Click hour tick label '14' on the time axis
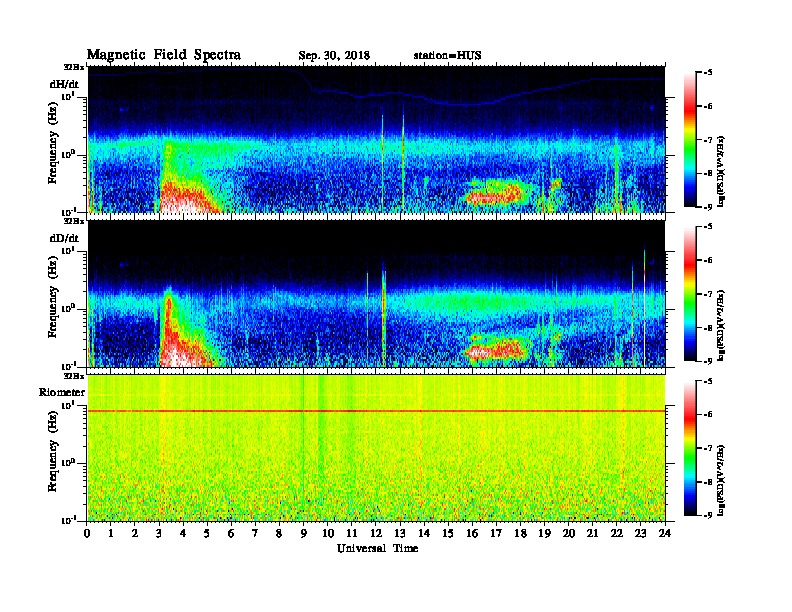792x612 pixels. (424, 534)
